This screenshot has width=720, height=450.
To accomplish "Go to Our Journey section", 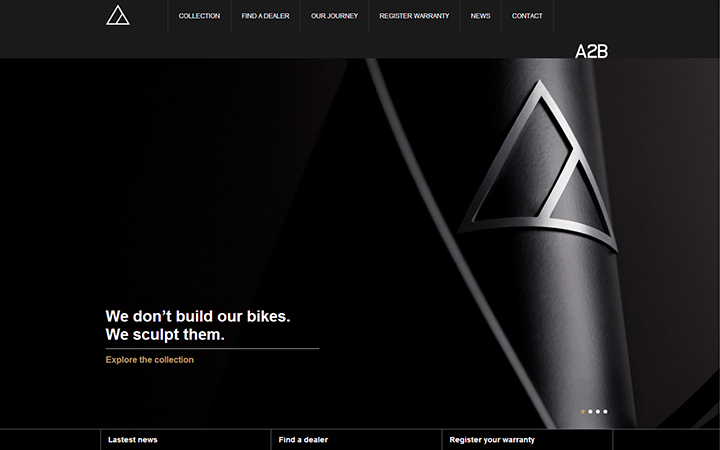I will point(334,16).
